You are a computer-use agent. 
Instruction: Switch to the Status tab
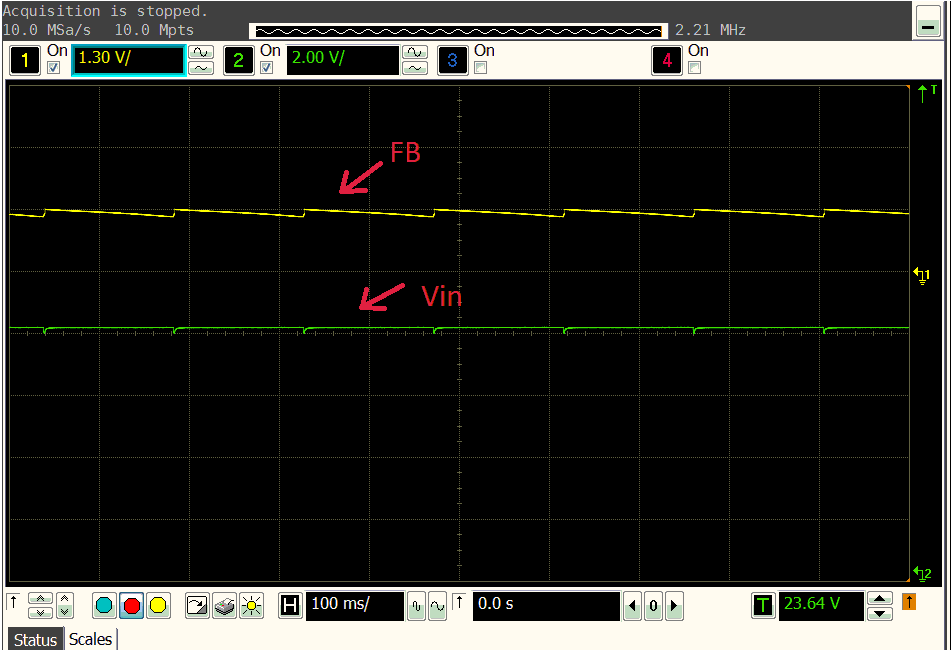[35, 640]
